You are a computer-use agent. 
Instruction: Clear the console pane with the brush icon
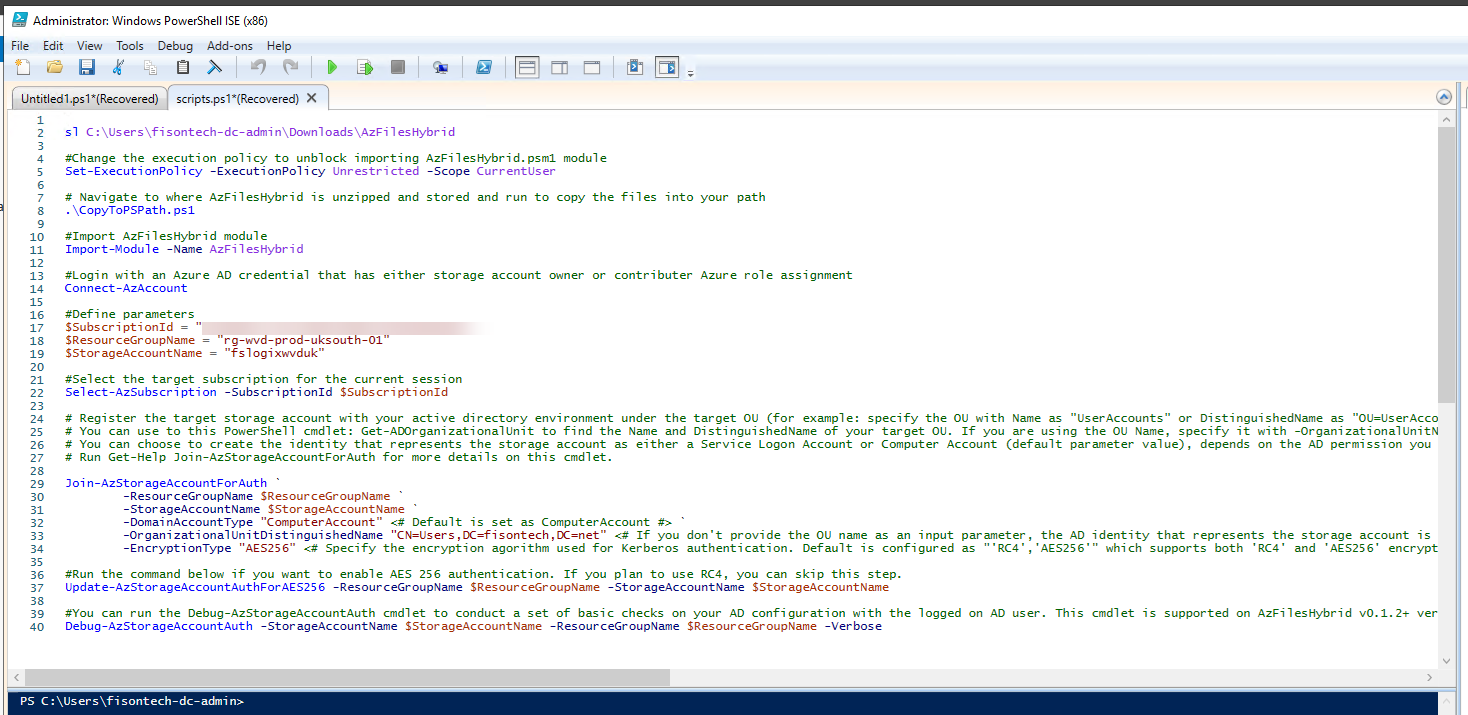214,67
